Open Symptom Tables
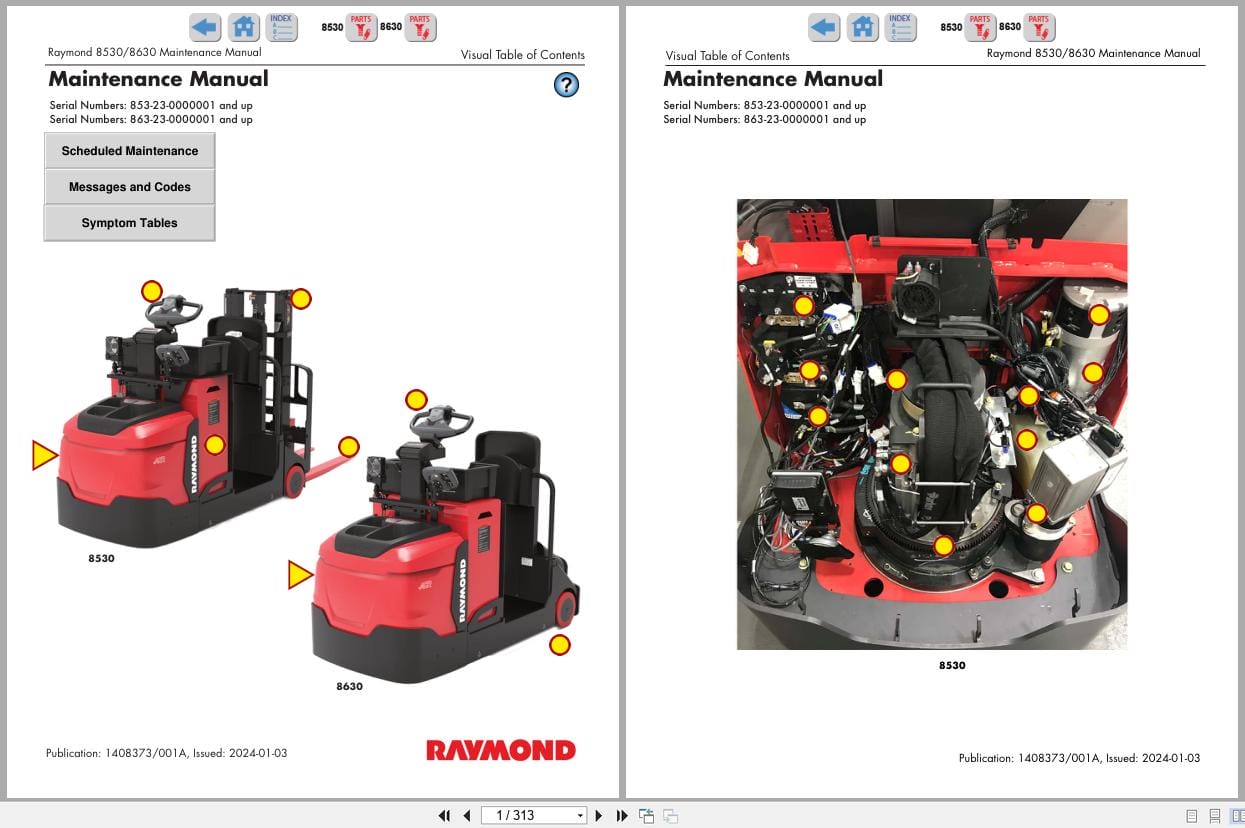The image size is (1245, 828). tap(130, 223)
